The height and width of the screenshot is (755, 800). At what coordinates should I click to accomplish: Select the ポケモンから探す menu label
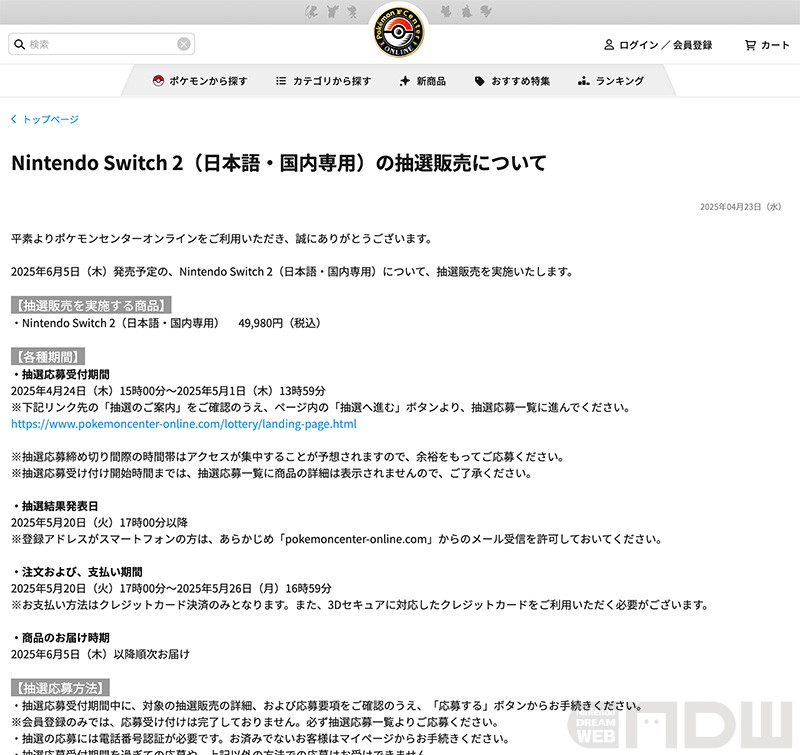point(208,81)
